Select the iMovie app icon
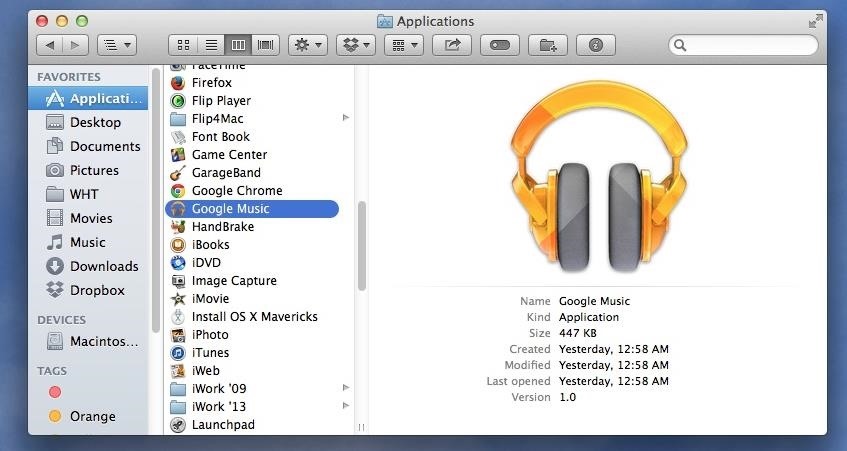This screenshot has width=847, height=451. click(178, 299)
